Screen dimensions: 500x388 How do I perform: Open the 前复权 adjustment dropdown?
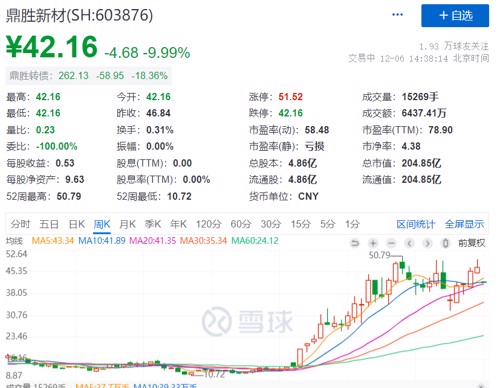coord(471,243)
